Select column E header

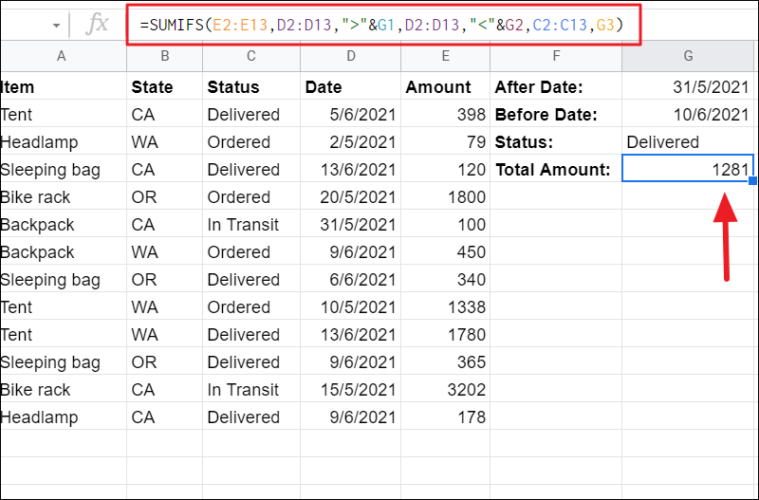(x=445, y=56)
